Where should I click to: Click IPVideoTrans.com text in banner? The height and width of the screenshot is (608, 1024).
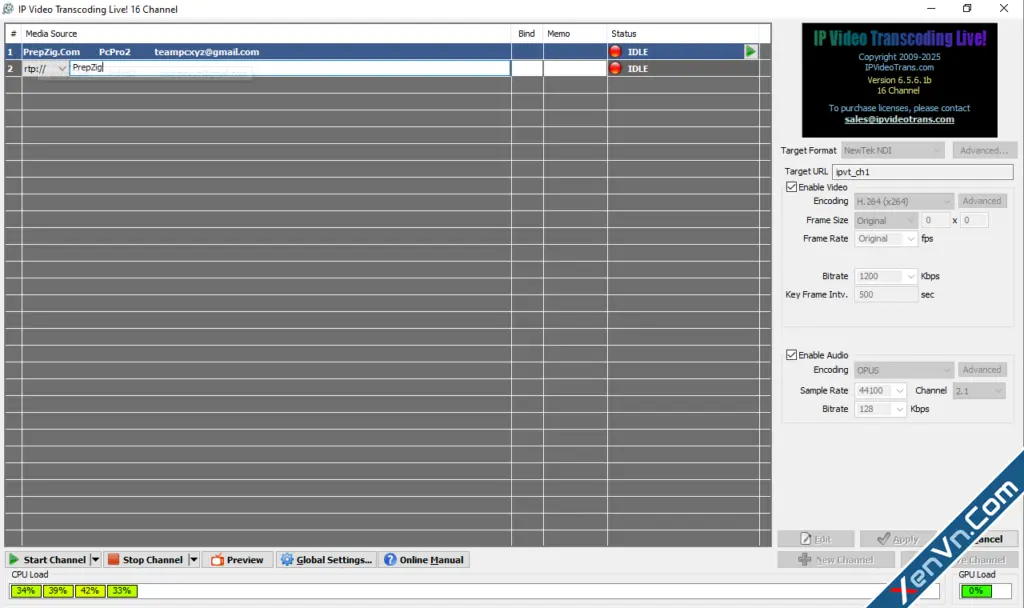click(x=899, y=67)
